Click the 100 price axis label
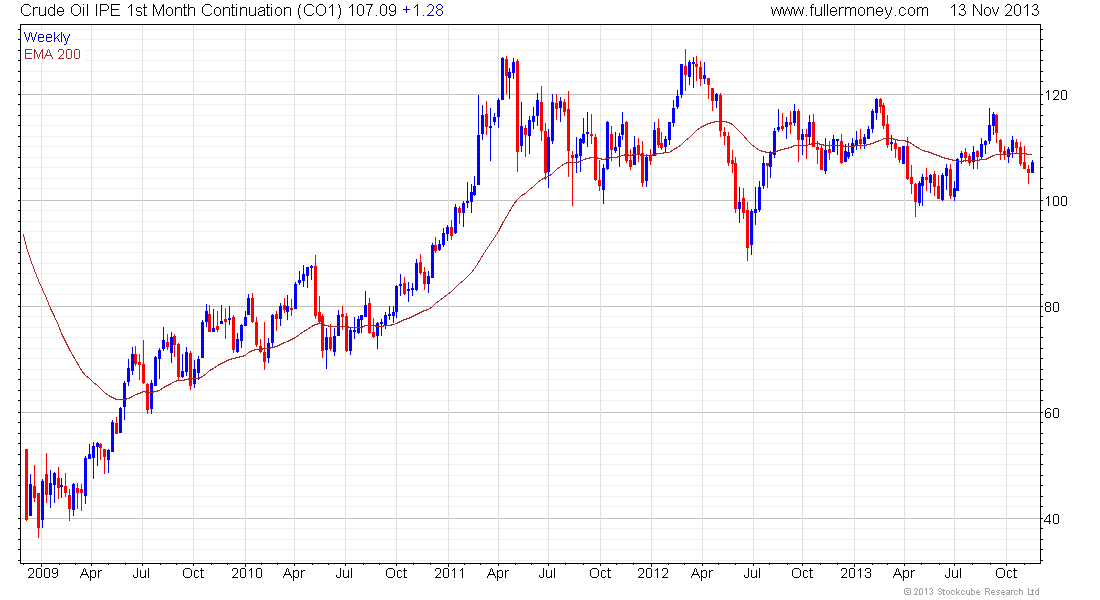 (1056, 201)
